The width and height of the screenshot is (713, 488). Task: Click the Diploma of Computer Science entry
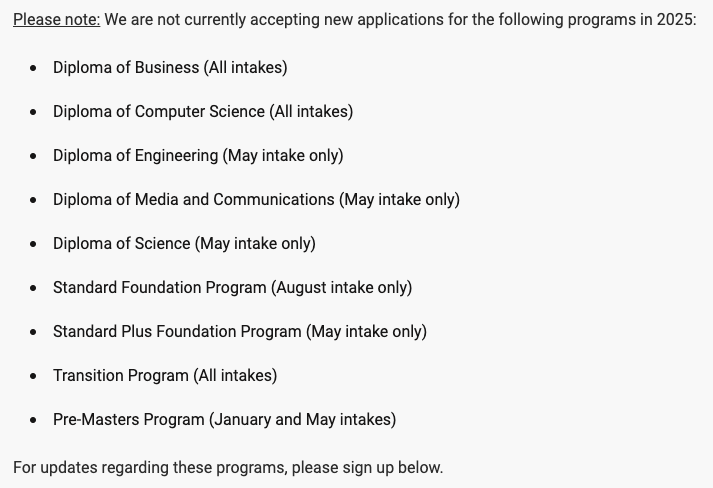point(203,111)
